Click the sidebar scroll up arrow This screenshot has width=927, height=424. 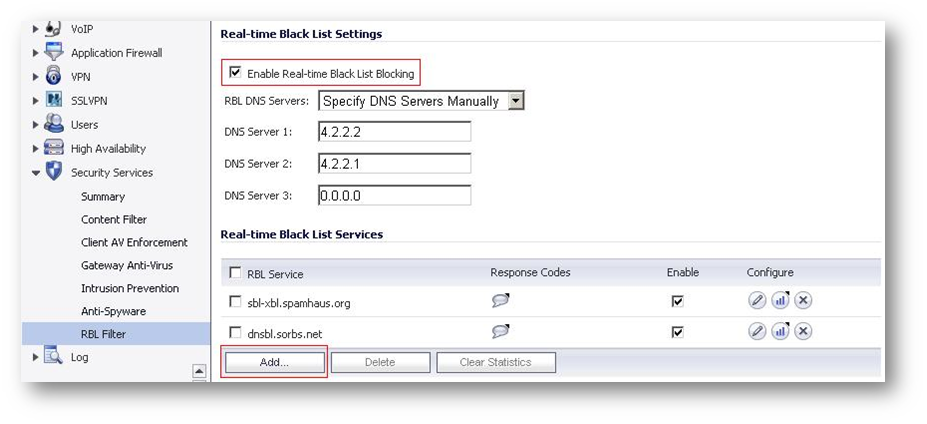click(199, 371)
